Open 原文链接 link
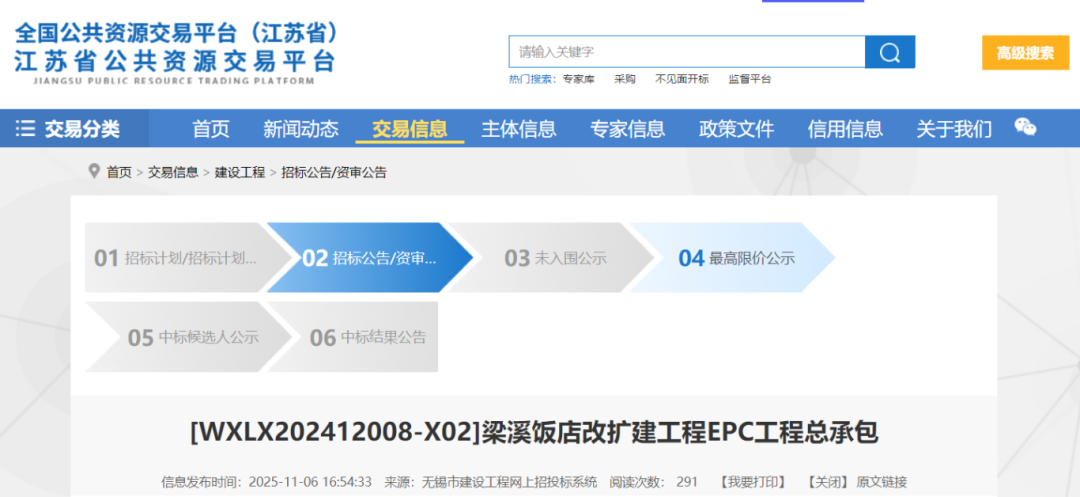The width and height of the screenshot is (1080, 497). 882,482
